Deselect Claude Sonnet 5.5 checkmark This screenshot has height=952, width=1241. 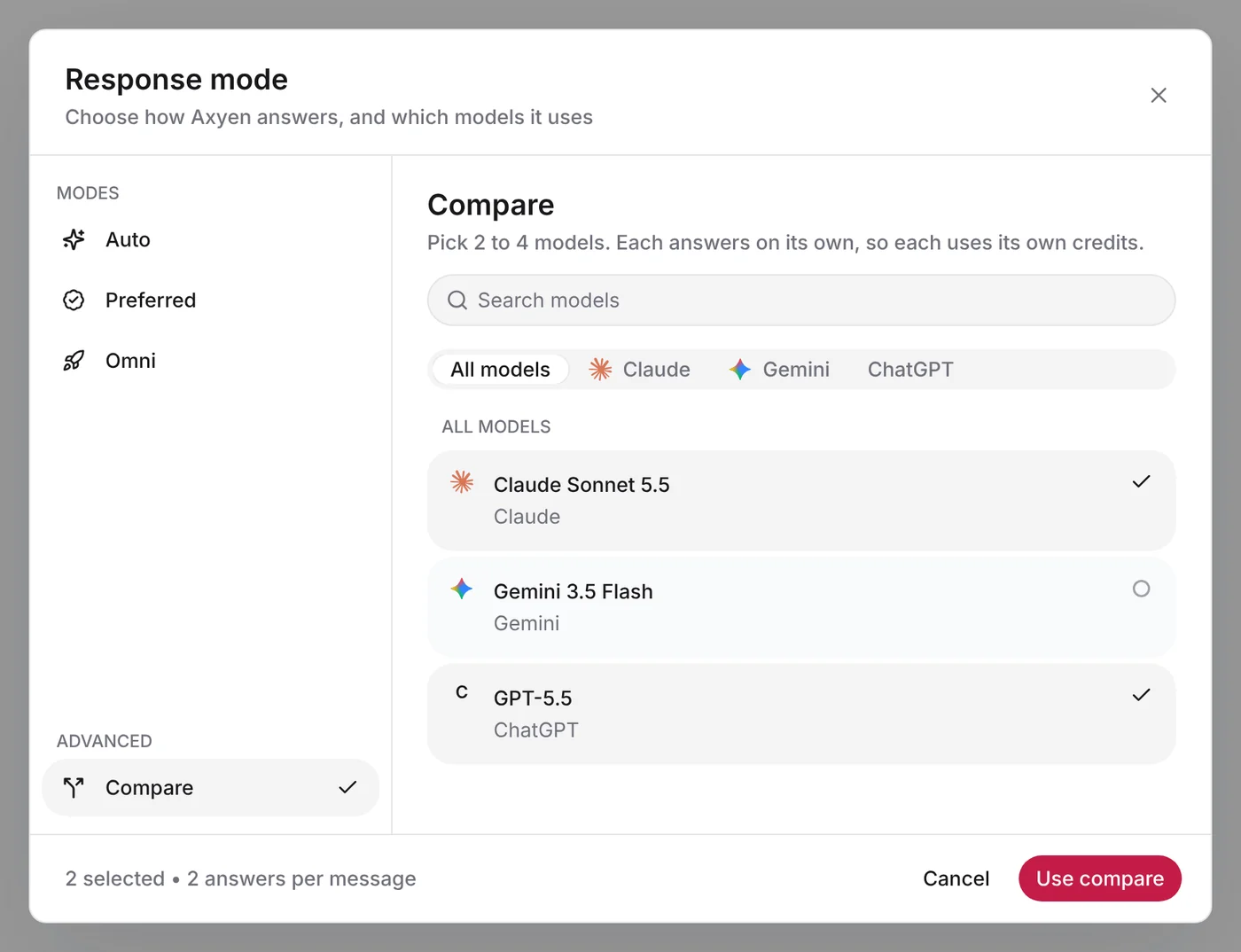[1142, 481]
